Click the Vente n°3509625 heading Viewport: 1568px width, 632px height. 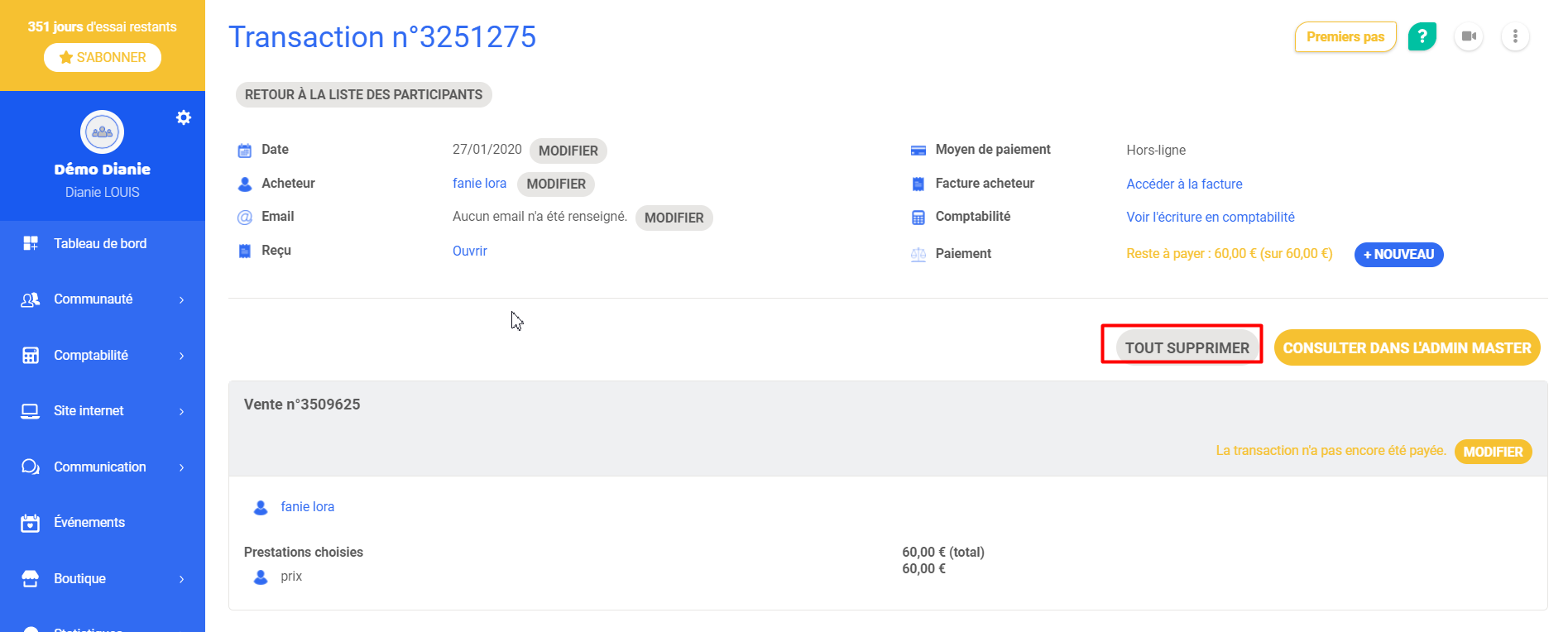[302, 405]
